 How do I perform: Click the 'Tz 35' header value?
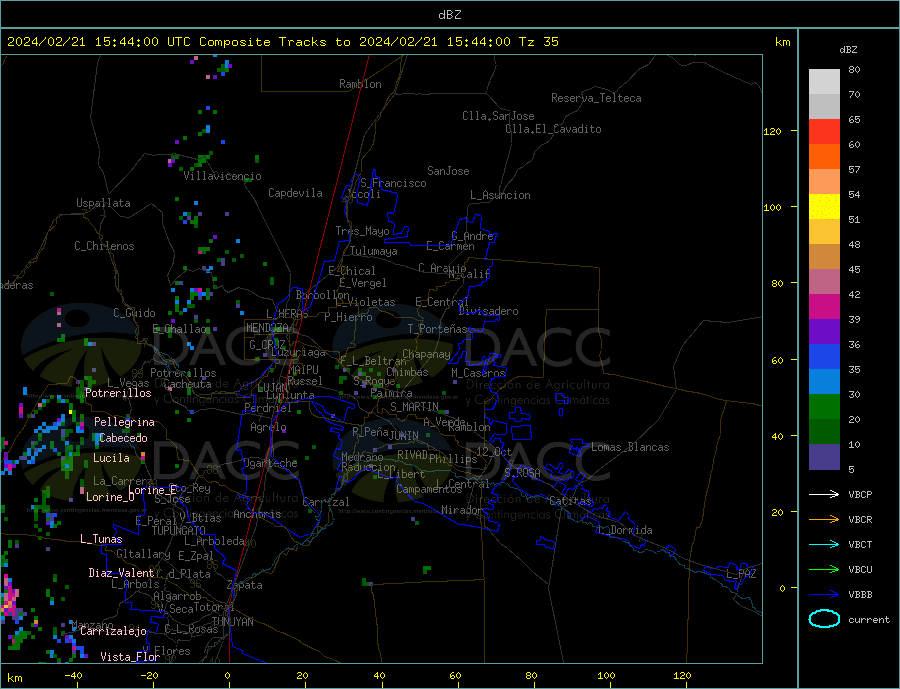538,42
